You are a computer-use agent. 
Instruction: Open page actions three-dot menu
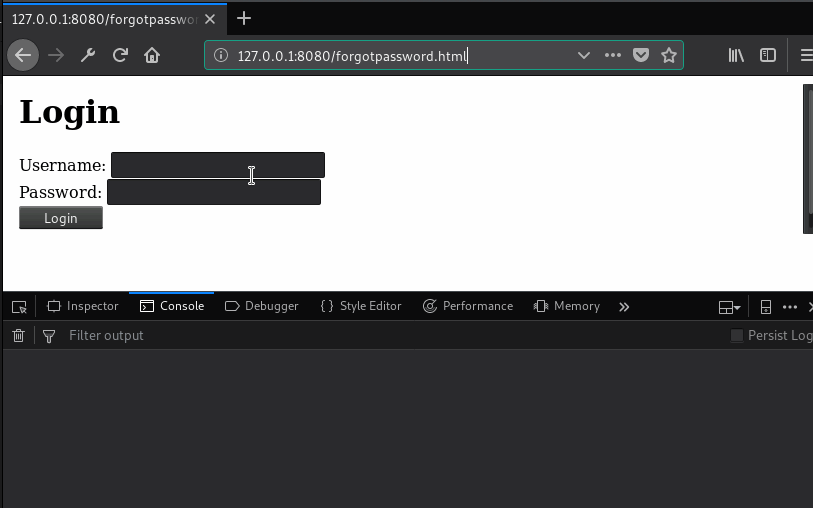click(x=613, y=55)
